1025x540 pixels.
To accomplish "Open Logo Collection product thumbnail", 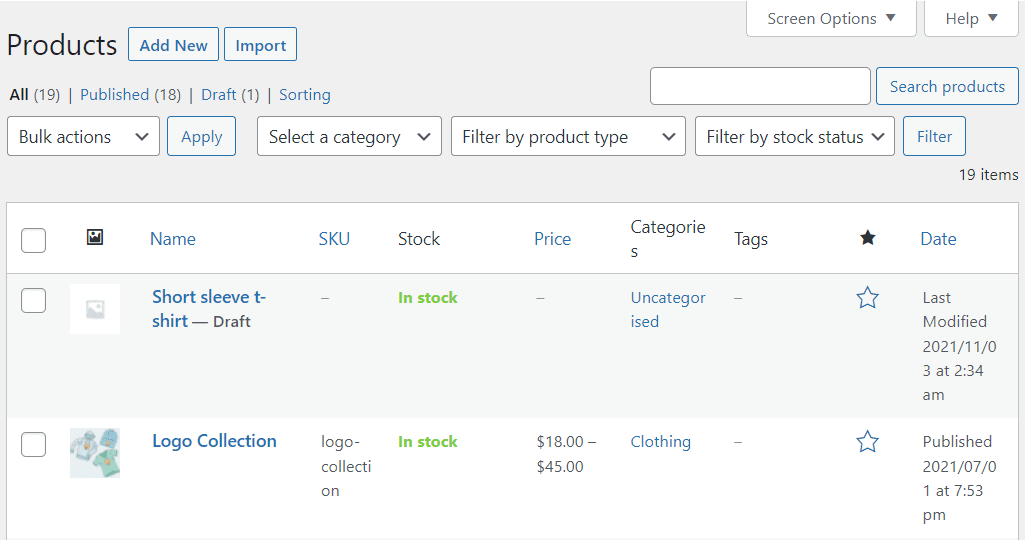I will pyautogui.click(x=95, y=453).
